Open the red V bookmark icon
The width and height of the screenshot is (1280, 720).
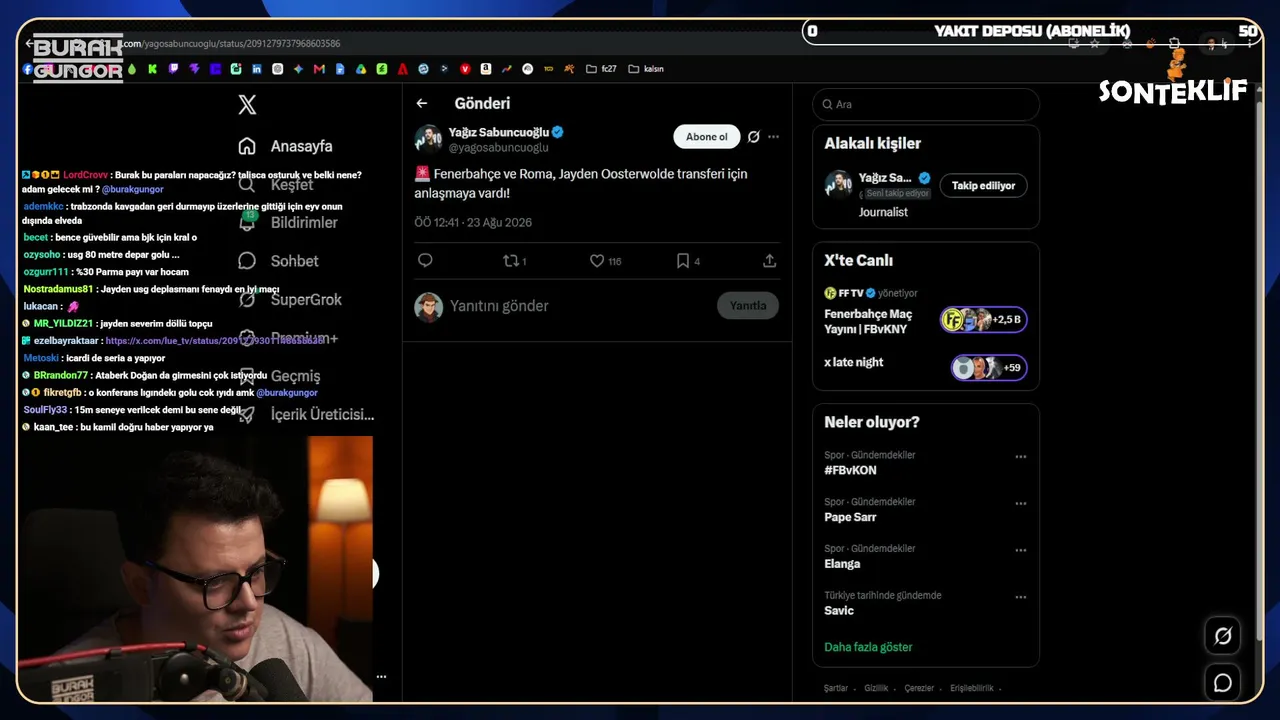pos(465,69)
